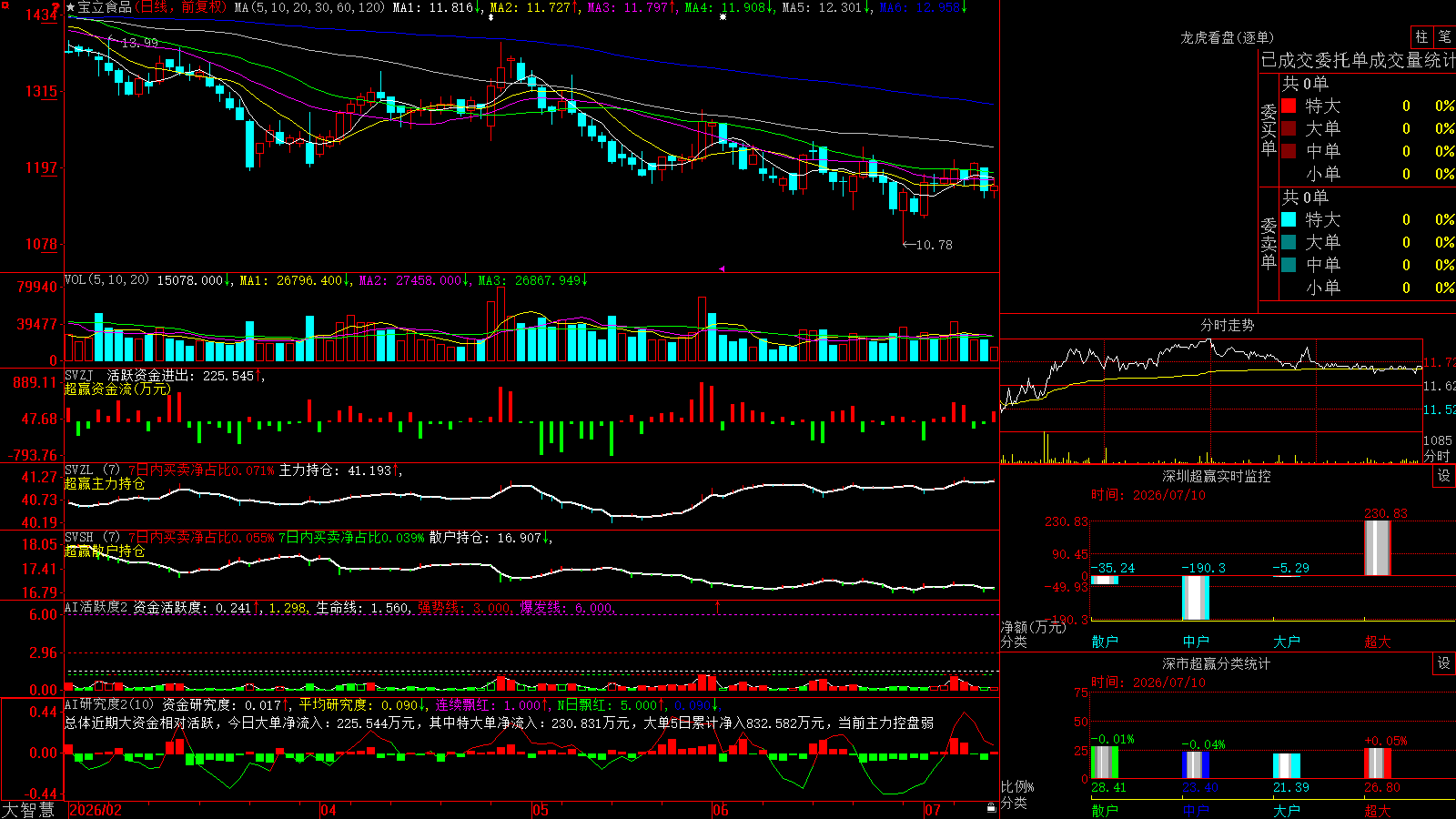Viewport: 1456px width, 819px height.
Task: Click the star before 宝立食品
Action: pyautogui.click(x=71, y=7)
